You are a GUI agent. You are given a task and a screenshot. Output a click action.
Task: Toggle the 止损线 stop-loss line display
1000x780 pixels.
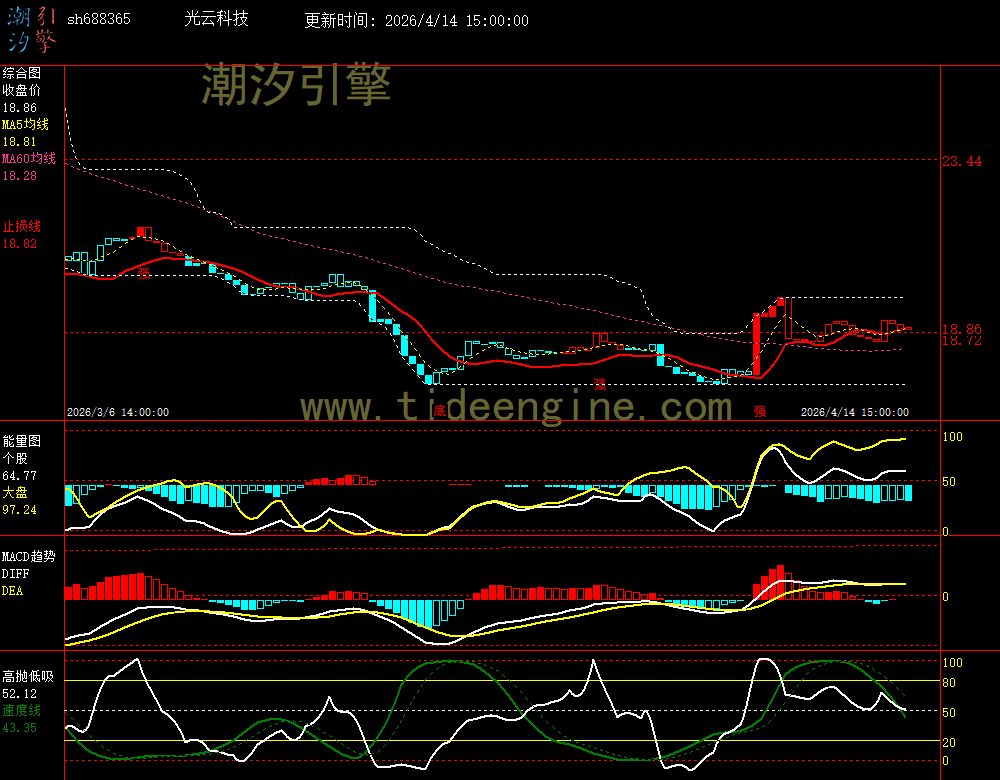click(x=20, y=226)
